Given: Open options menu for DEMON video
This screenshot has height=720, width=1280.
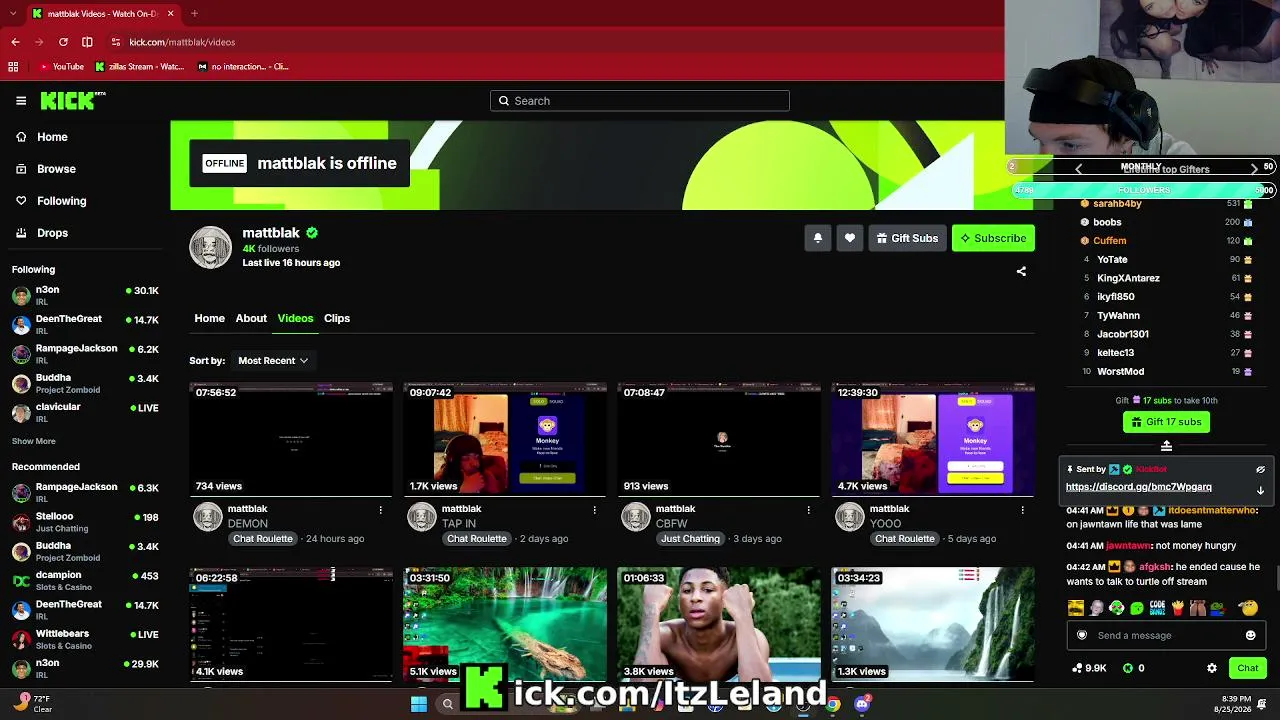Looking at the screenshot, I should pos(380,510).
